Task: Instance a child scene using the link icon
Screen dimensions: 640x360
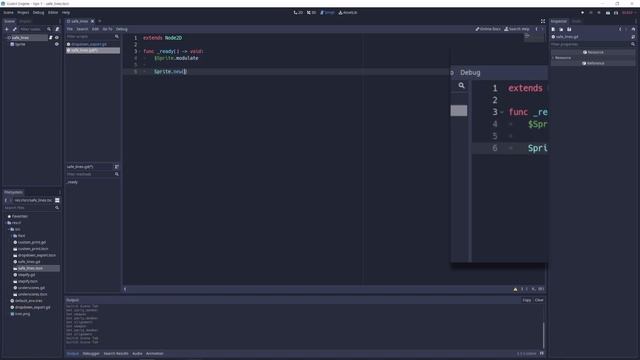Action: (15, 29)
